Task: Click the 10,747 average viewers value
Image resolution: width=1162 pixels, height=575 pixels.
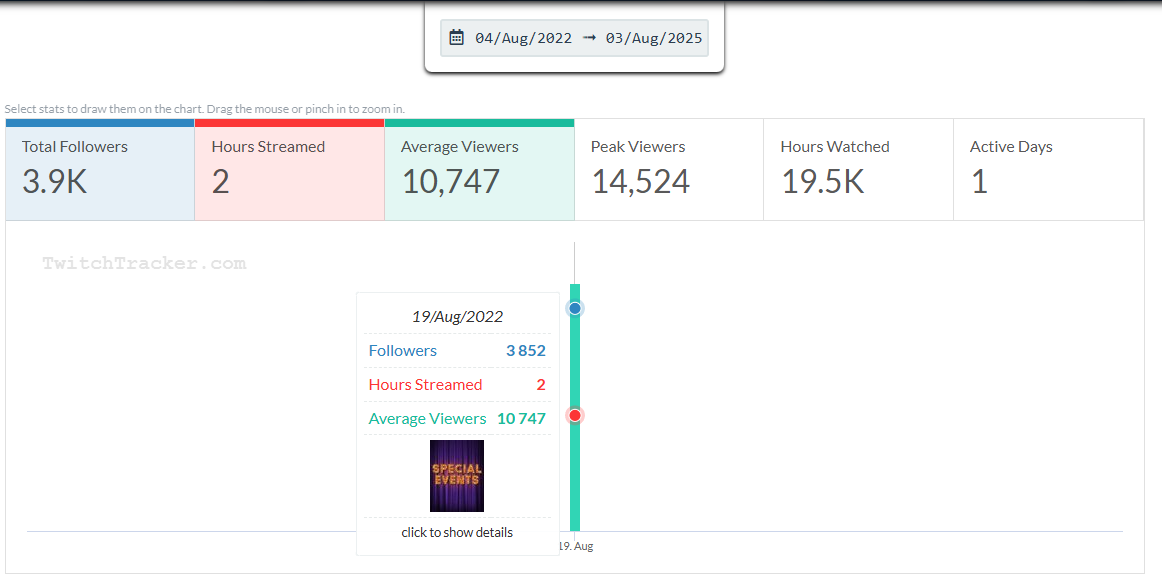Action: pyautogui.click(x=451, y=182)
